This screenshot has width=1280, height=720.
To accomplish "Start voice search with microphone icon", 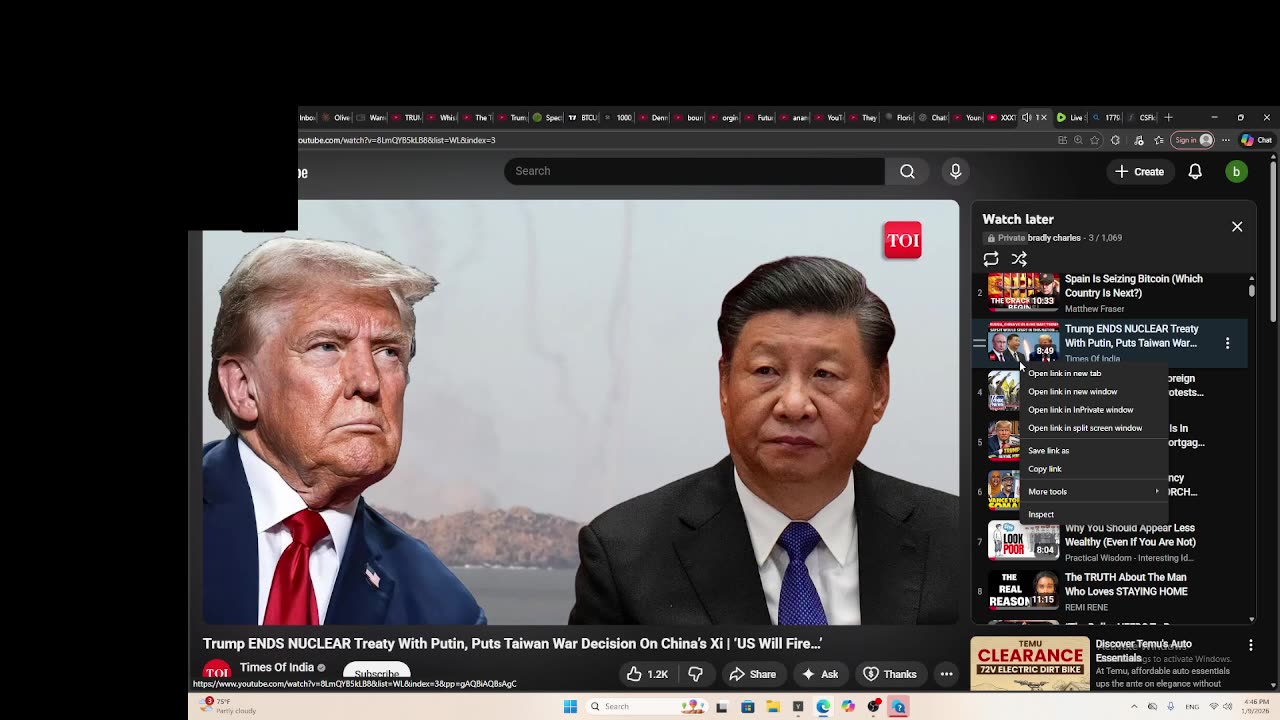I will (955, 171).
